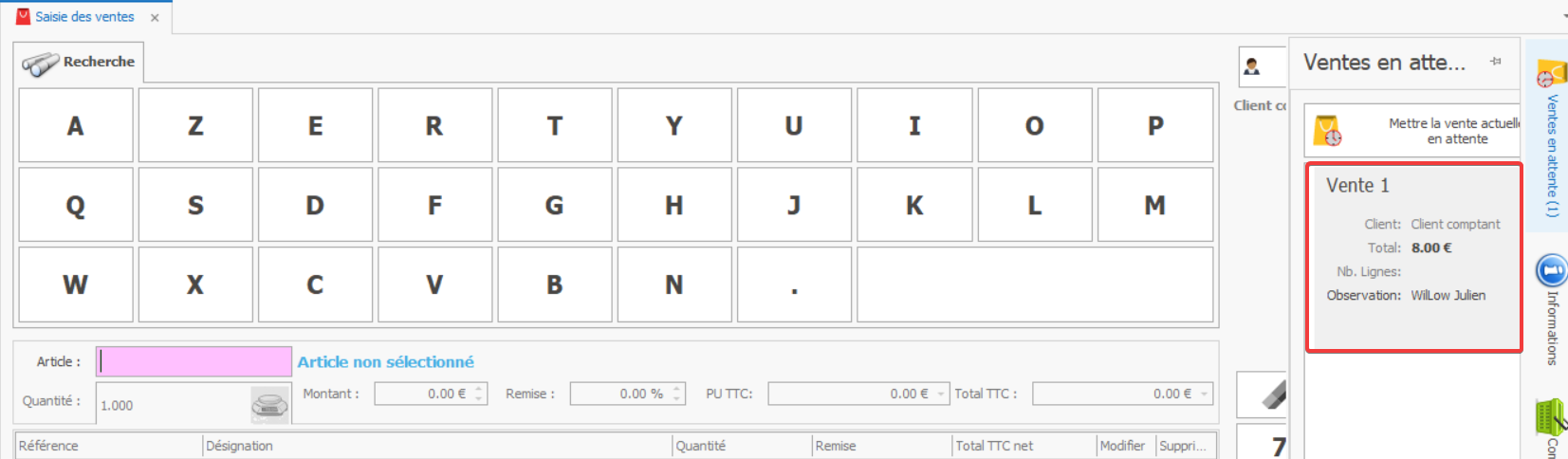Tap the letter E key
Screen dimensions: 1568x459
[x=315, y=125]
